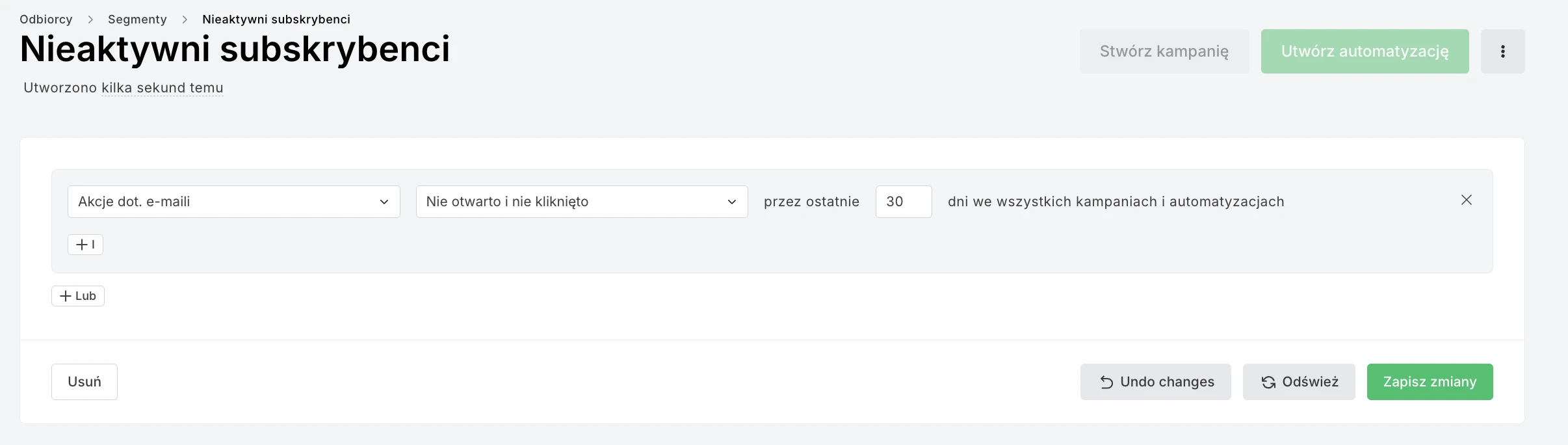This screenshot has height=445, width=1568.
Task: Click the plus icon on the I button
Action: point(81,244)
